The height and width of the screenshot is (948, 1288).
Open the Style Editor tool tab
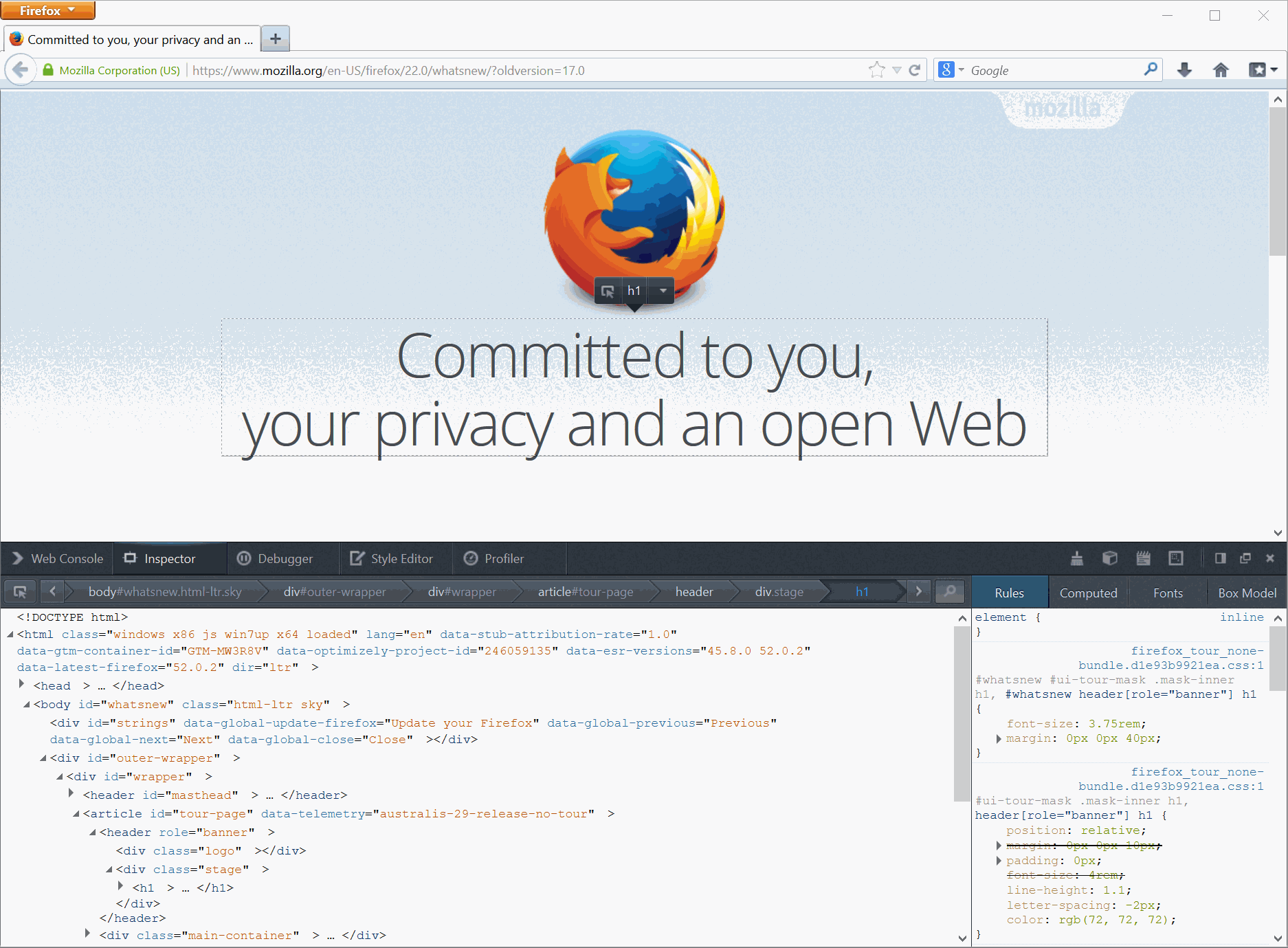click(397, 558)
